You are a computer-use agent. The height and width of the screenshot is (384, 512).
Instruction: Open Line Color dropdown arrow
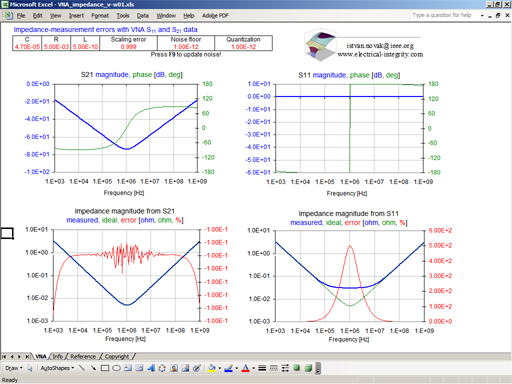click(237, 368)
